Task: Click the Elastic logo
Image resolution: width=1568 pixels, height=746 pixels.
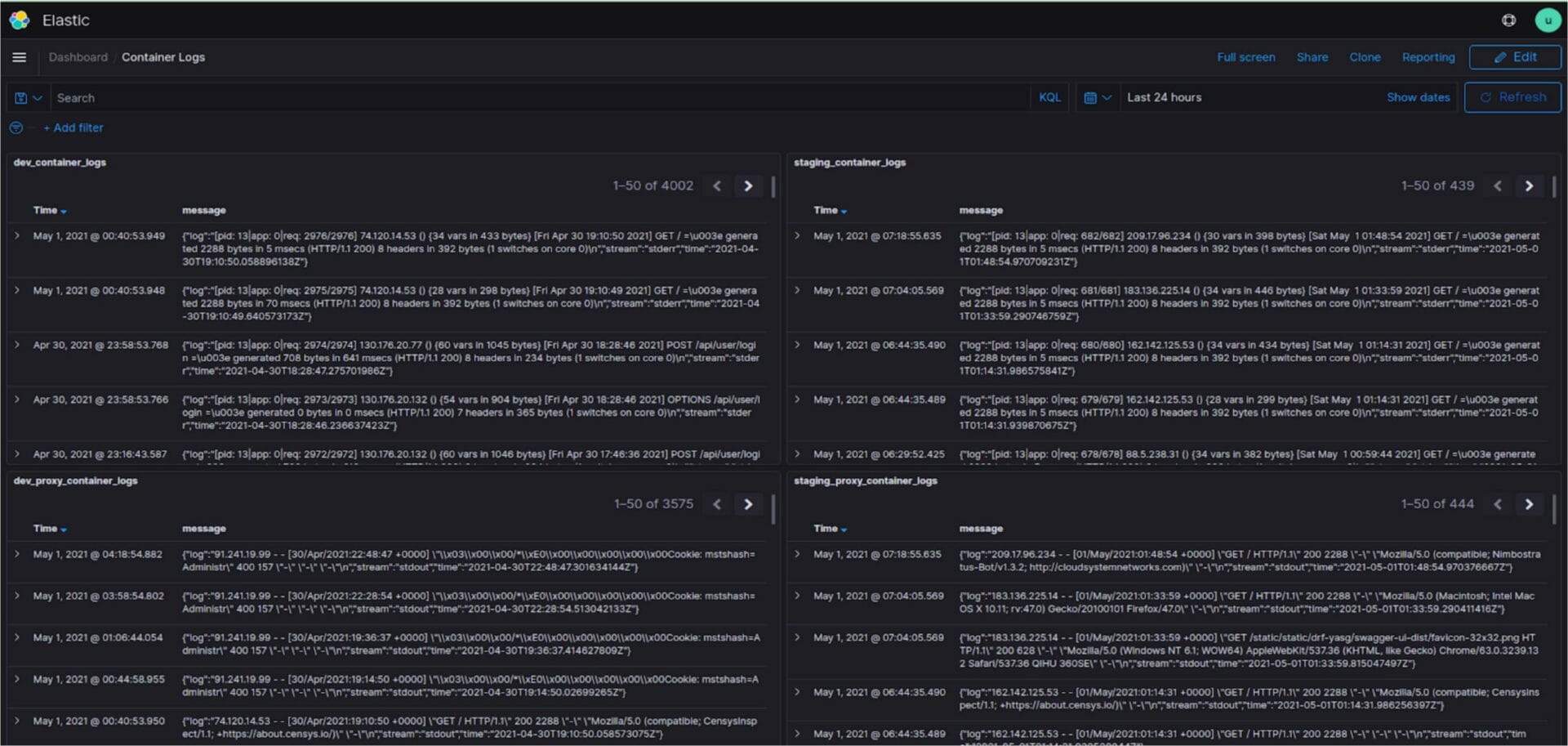Action: [x=18, y=20]
